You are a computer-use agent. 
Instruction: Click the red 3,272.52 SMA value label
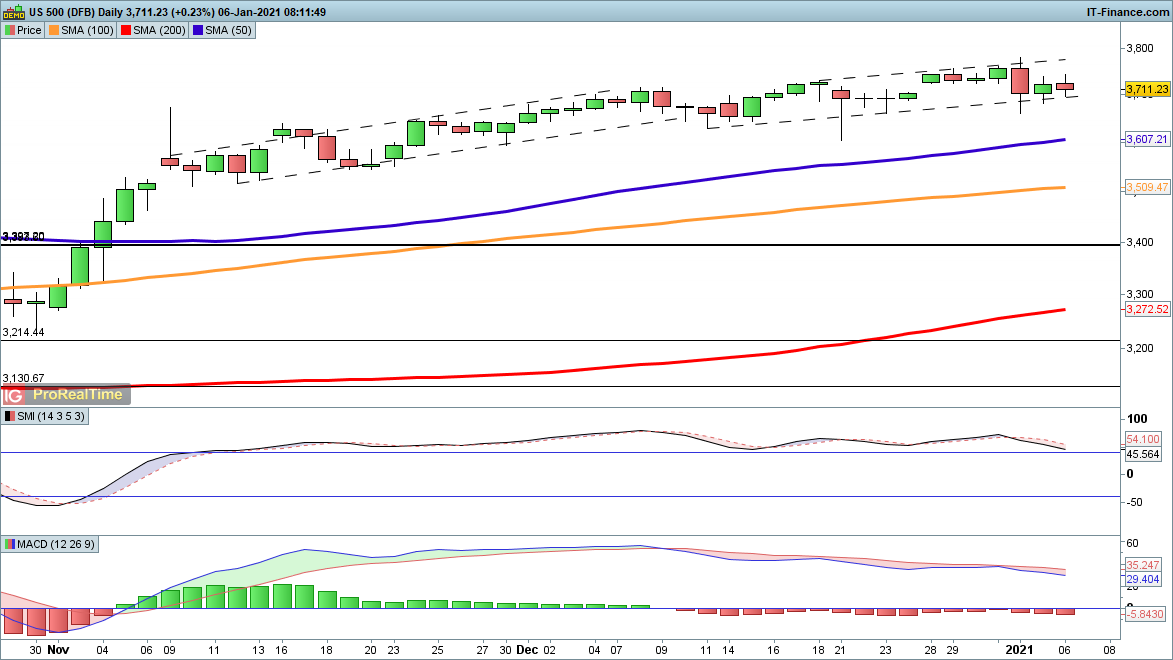(x=1147, y=310)
